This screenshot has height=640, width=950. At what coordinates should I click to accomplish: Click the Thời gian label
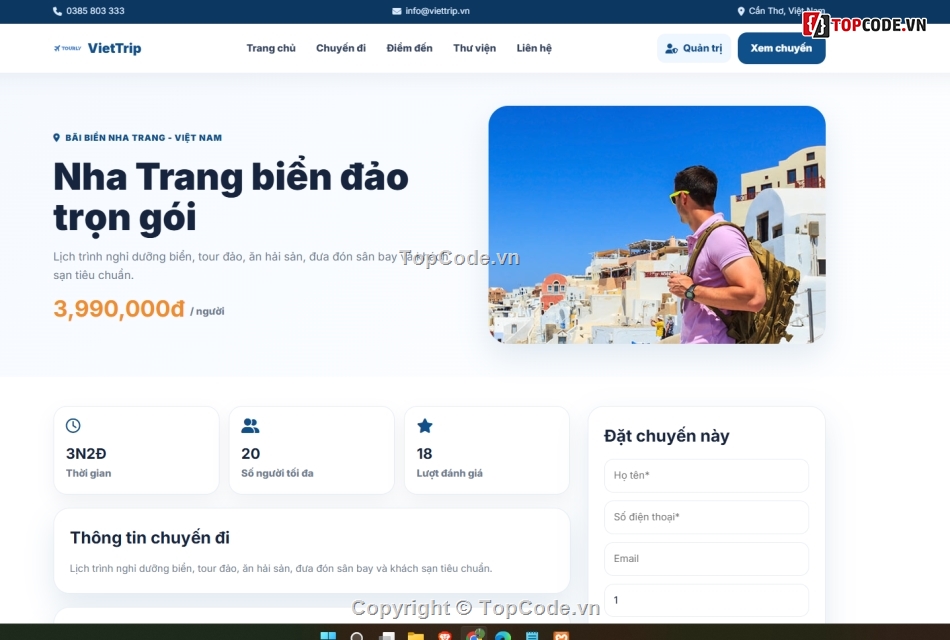pos(88,473)
